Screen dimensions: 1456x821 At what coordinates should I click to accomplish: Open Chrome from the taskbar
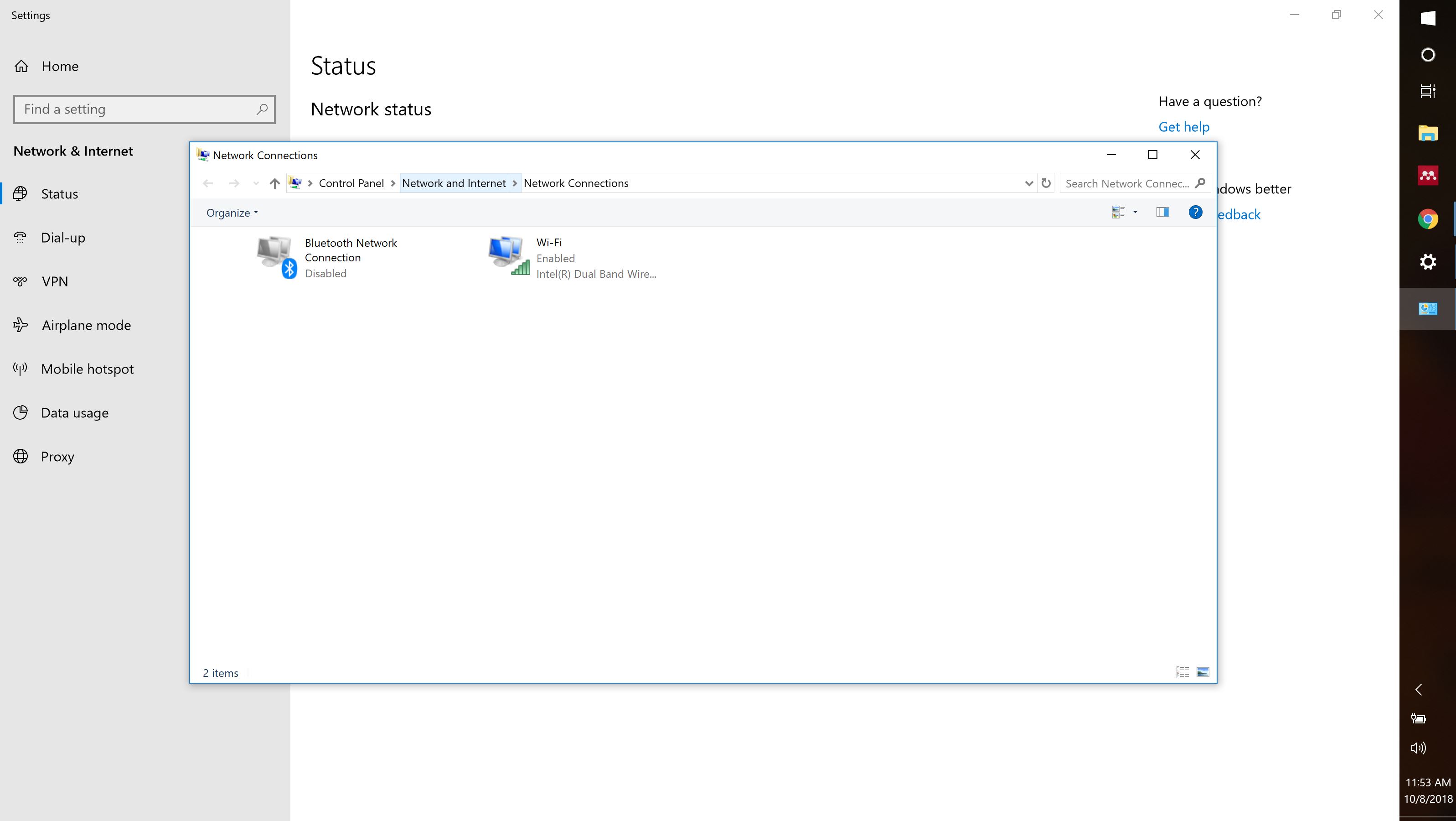click(1428, 219)
